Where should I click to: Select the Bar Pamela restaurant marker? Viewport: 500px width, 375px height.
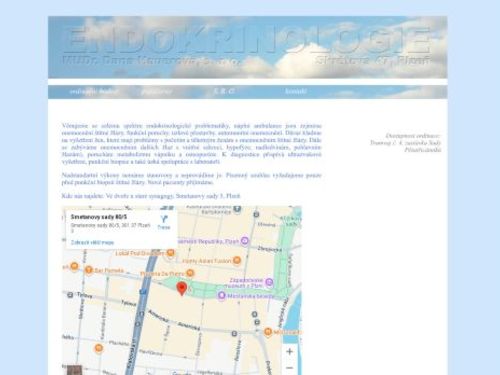click(x=88, y=270)
